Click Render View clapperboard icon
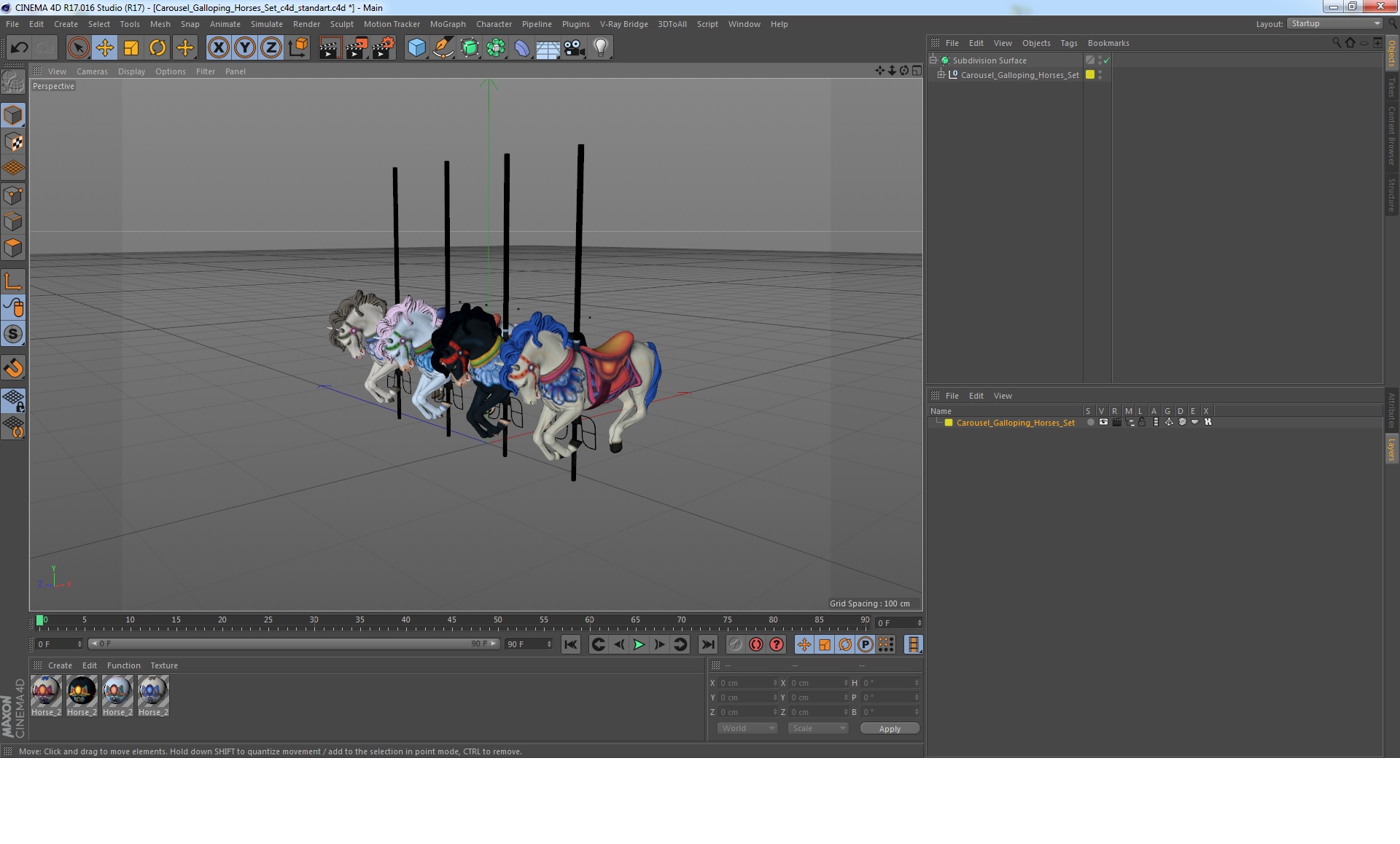 (x=330, y=48)
